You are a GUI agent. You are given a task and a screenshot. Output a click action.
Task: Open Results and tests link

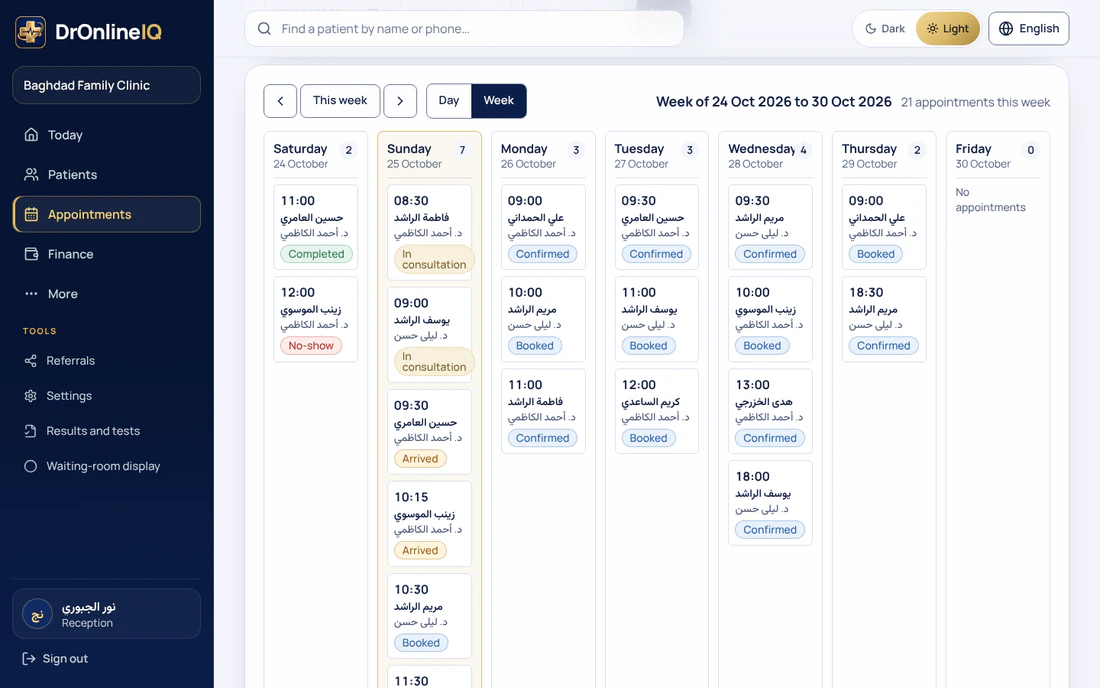(107, 431)
